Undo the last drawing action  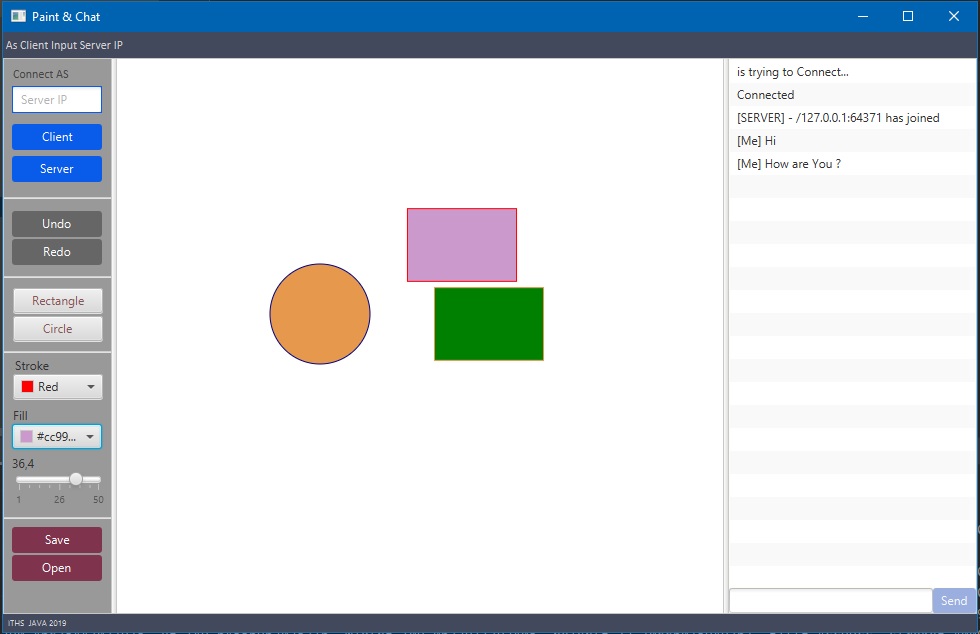pos(57,223)
